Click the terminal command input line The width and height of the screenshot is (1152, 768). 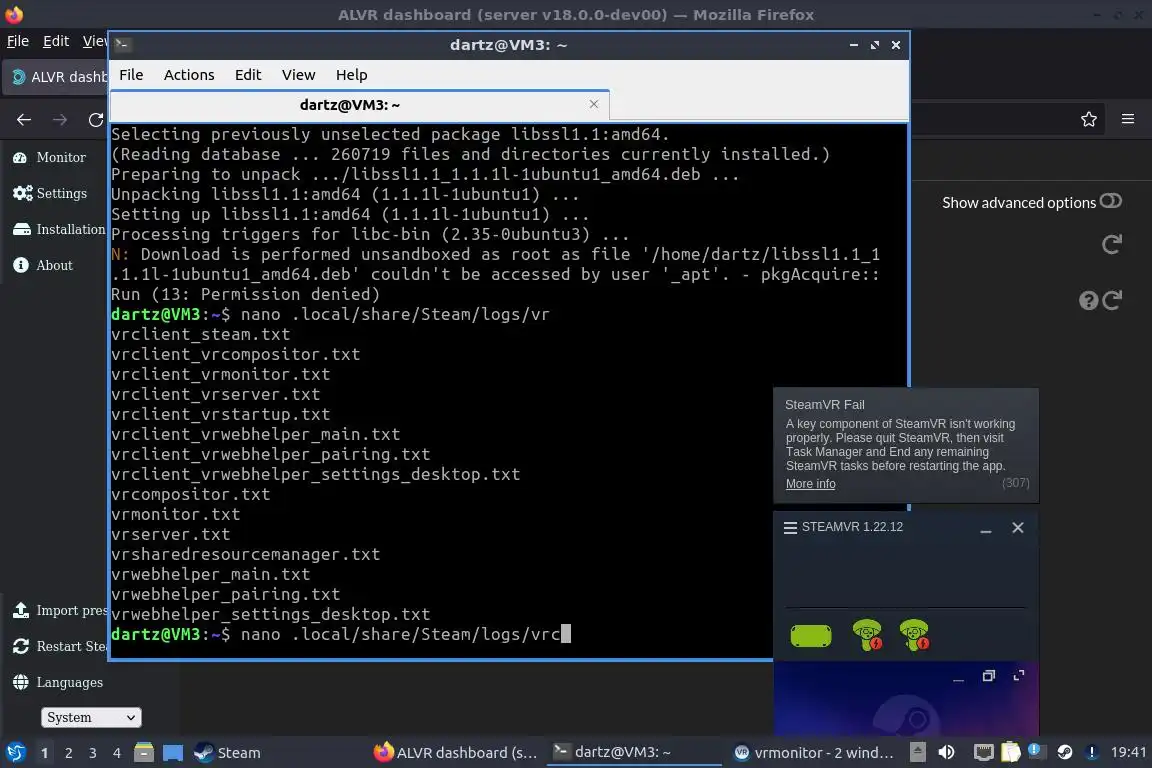pos(441,634)
